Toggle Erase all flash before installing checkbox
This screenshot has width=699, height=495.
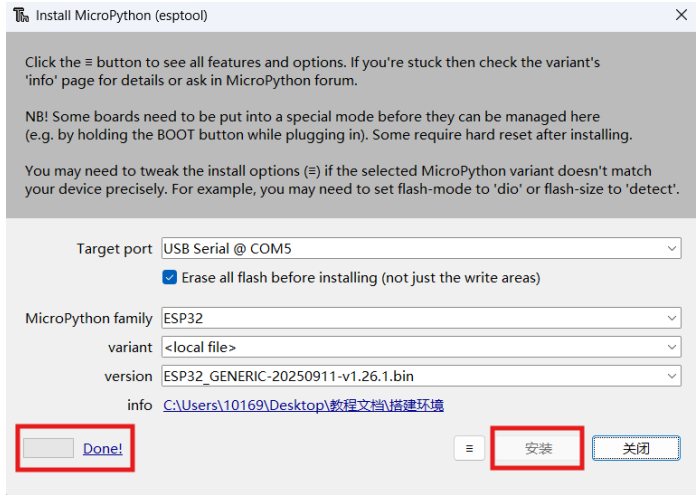coord(169,277)
